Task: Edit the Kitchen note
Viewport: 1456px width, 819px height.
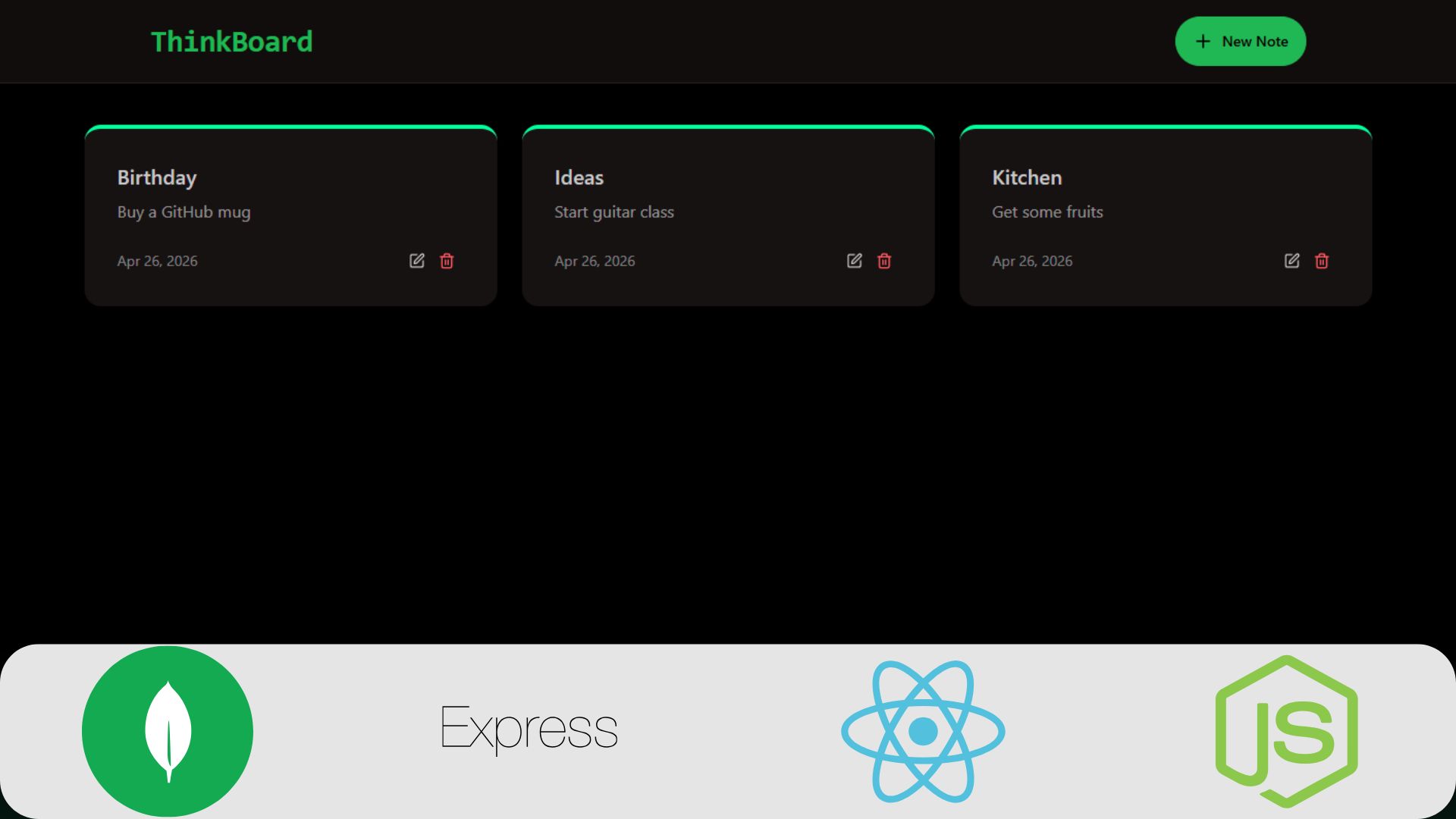Action: 1292,261
